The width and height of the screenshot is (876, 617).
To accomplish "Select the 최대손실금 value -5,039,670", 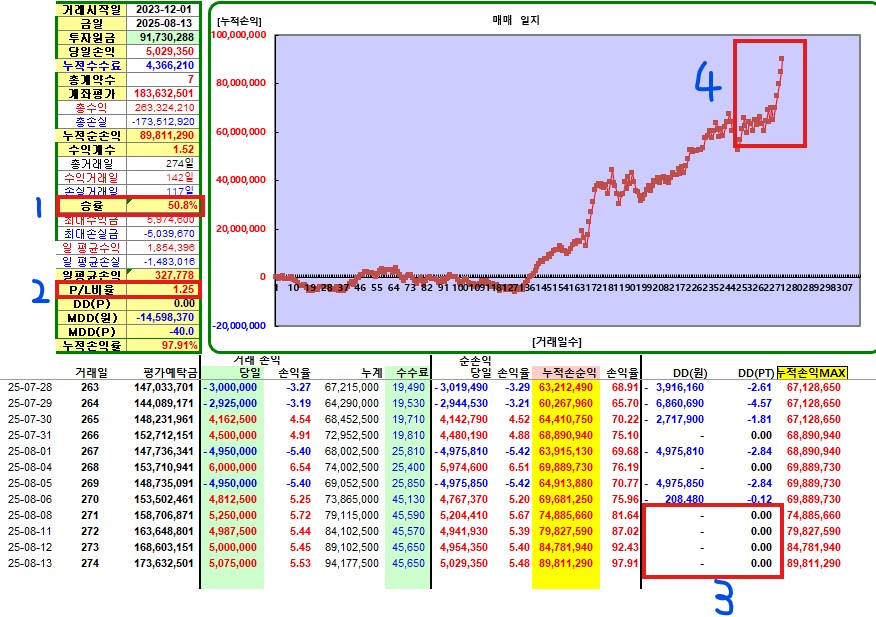I will click(163, 233).
